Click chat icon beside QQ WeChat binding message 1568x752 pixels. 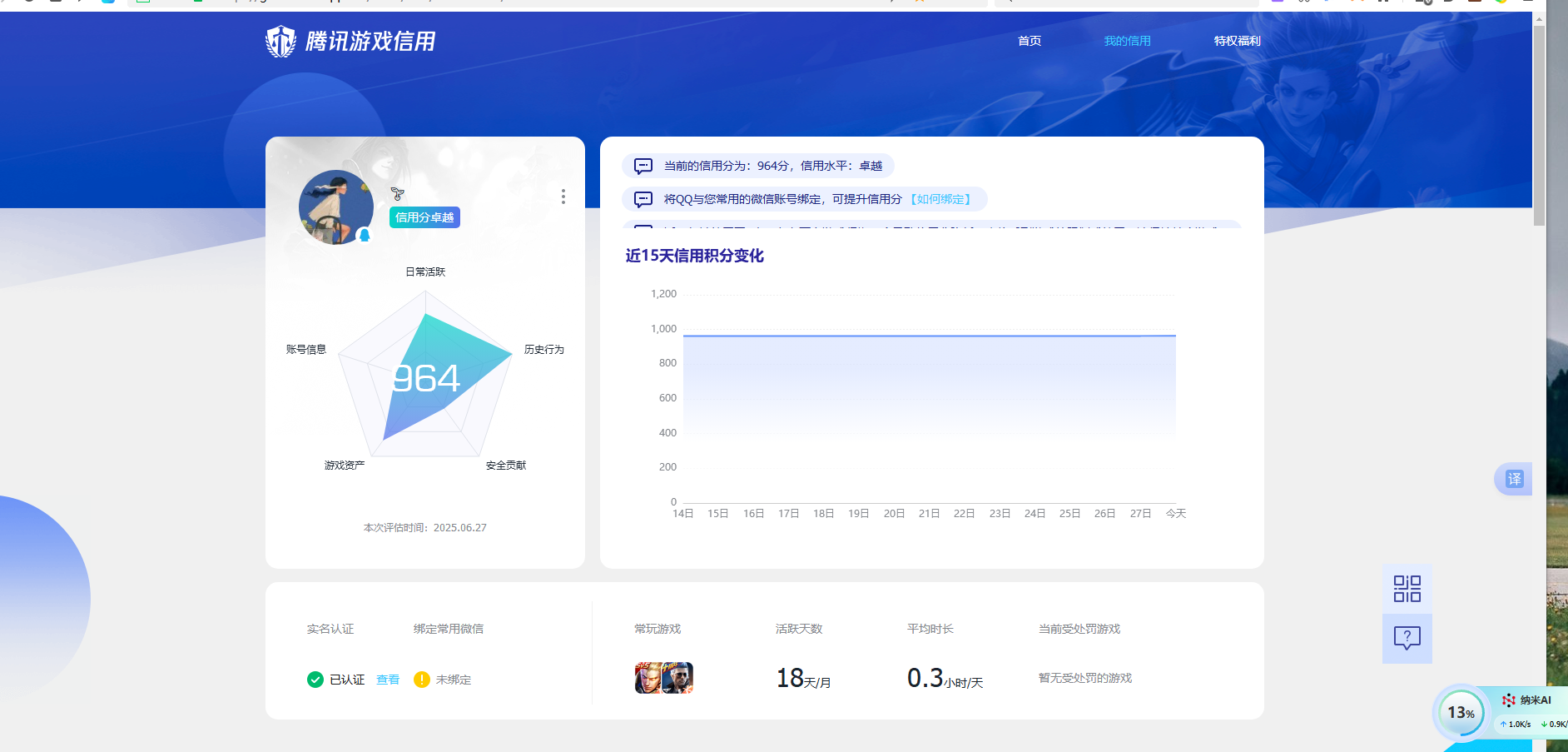pos(643,199)
